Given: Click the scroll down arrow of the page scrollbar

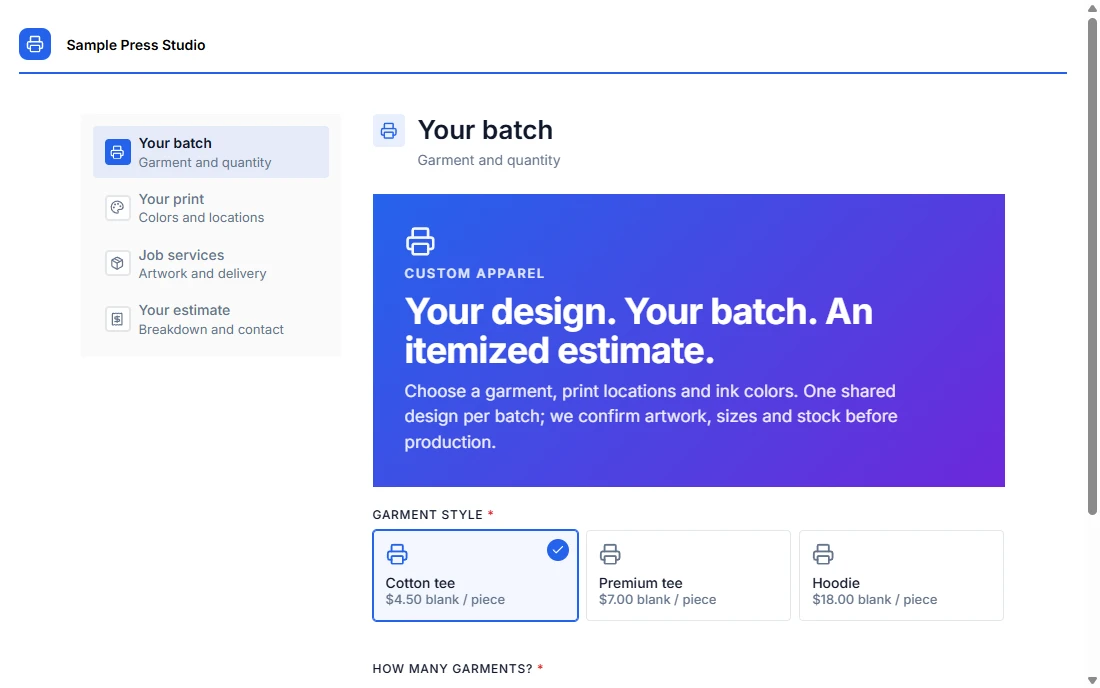Looking at the screenshot, I should click(x=1092, y=680).
